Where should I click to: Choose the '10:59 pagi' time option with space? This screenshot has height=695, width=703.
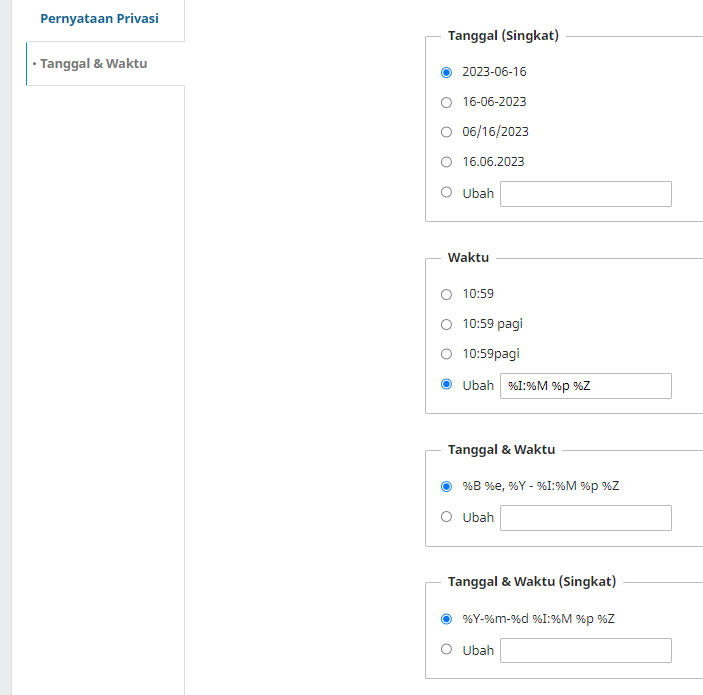(x=446, y=324)
